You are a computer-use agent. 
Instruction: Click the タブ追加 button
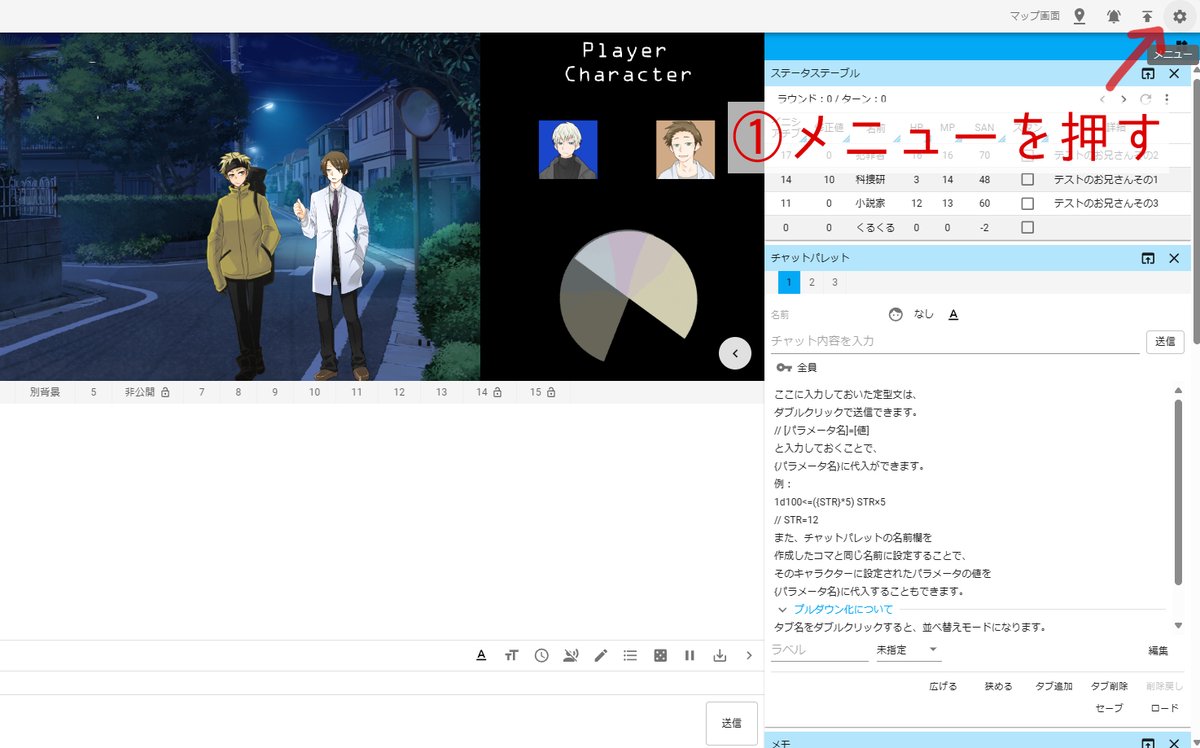click(1054, 686)
